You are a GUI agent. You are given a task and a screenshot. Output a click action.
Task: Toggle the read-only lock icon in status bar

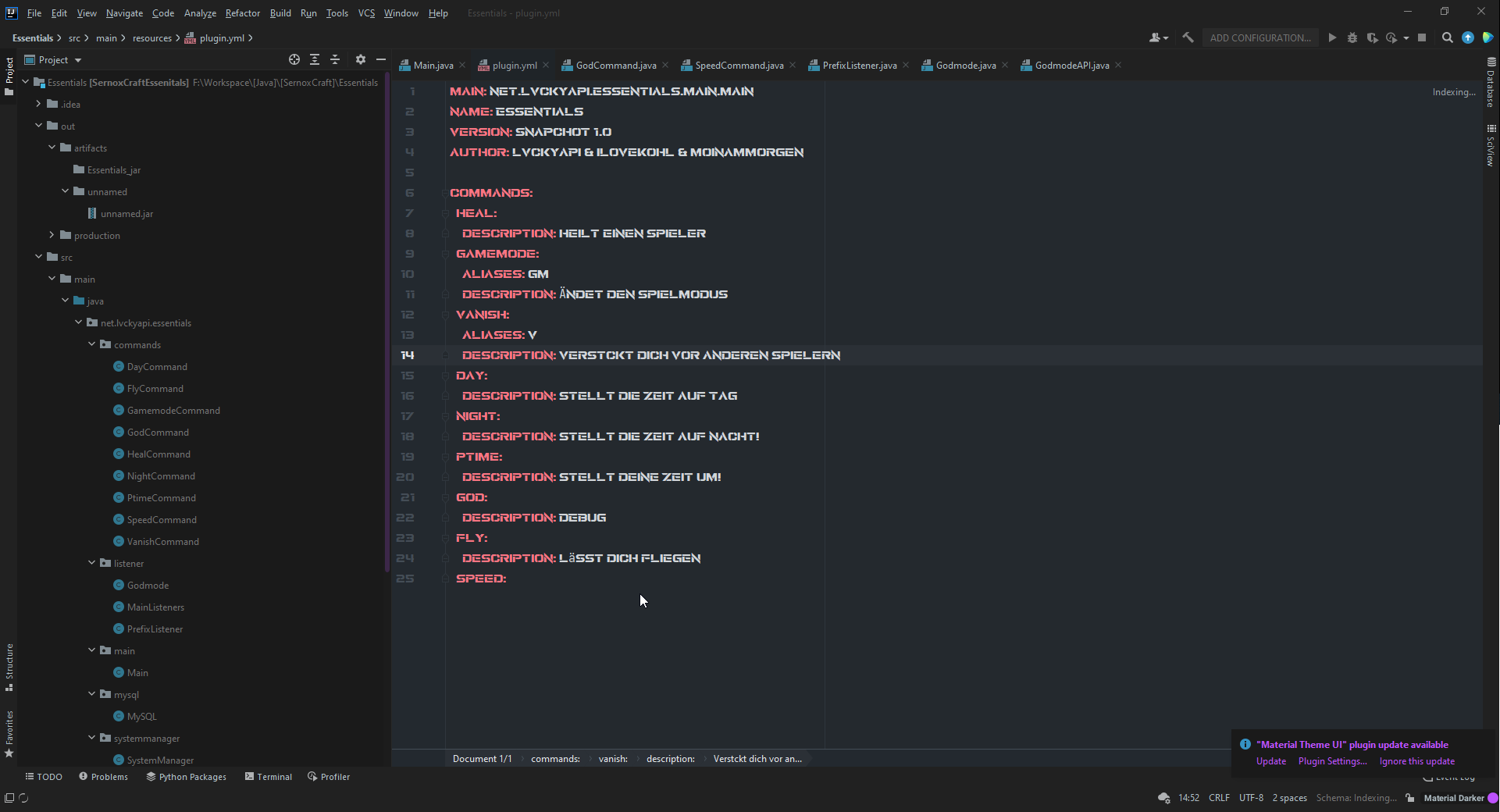pos(1410,798)
